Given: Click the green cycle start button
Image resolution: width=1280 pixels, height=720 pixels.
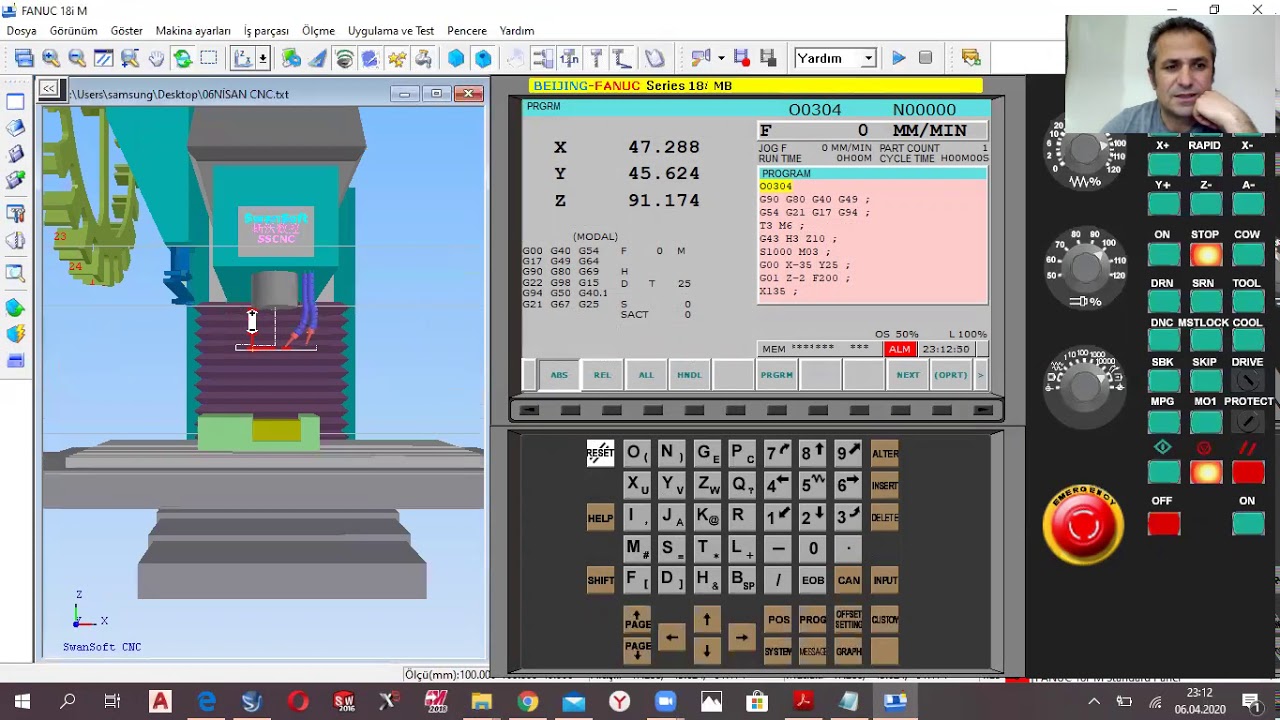Looking at the screenshot, I should click(x=1163, y=471).
